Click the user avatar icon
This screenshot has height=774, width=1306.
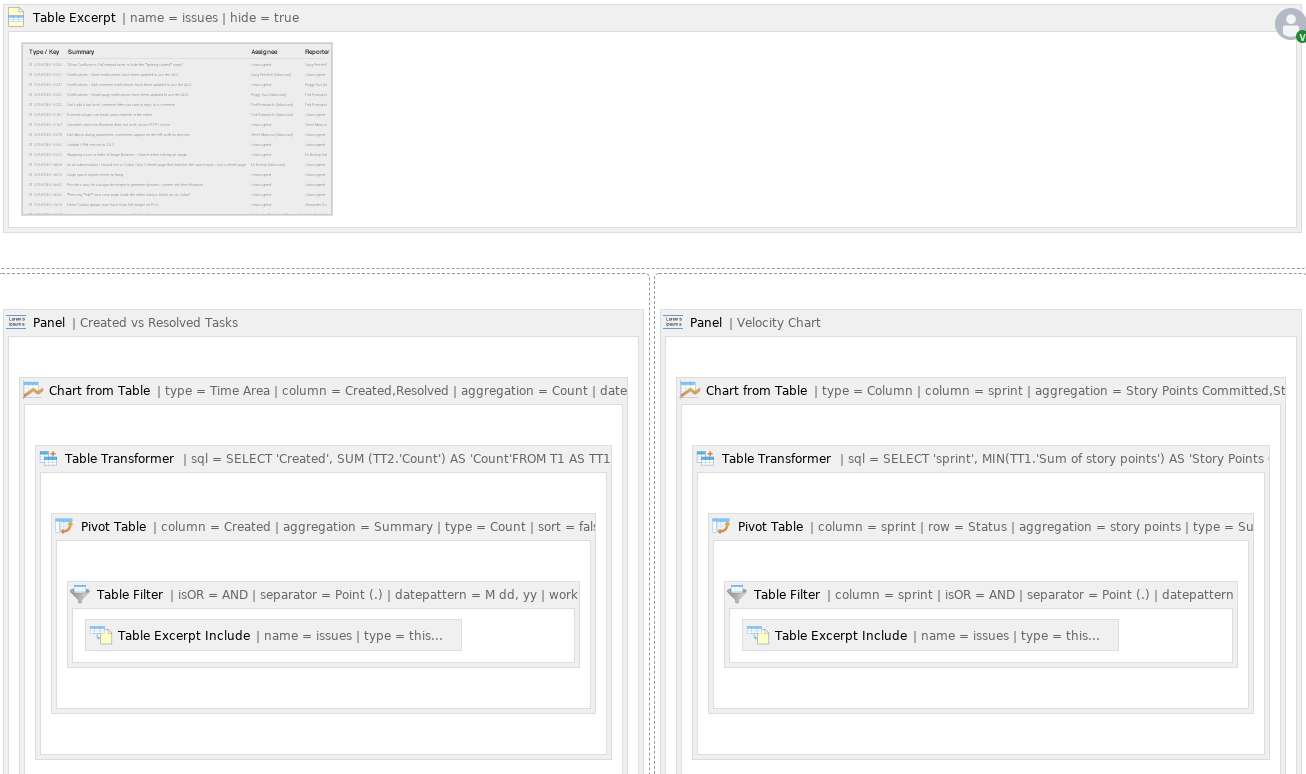[1289, 24]
